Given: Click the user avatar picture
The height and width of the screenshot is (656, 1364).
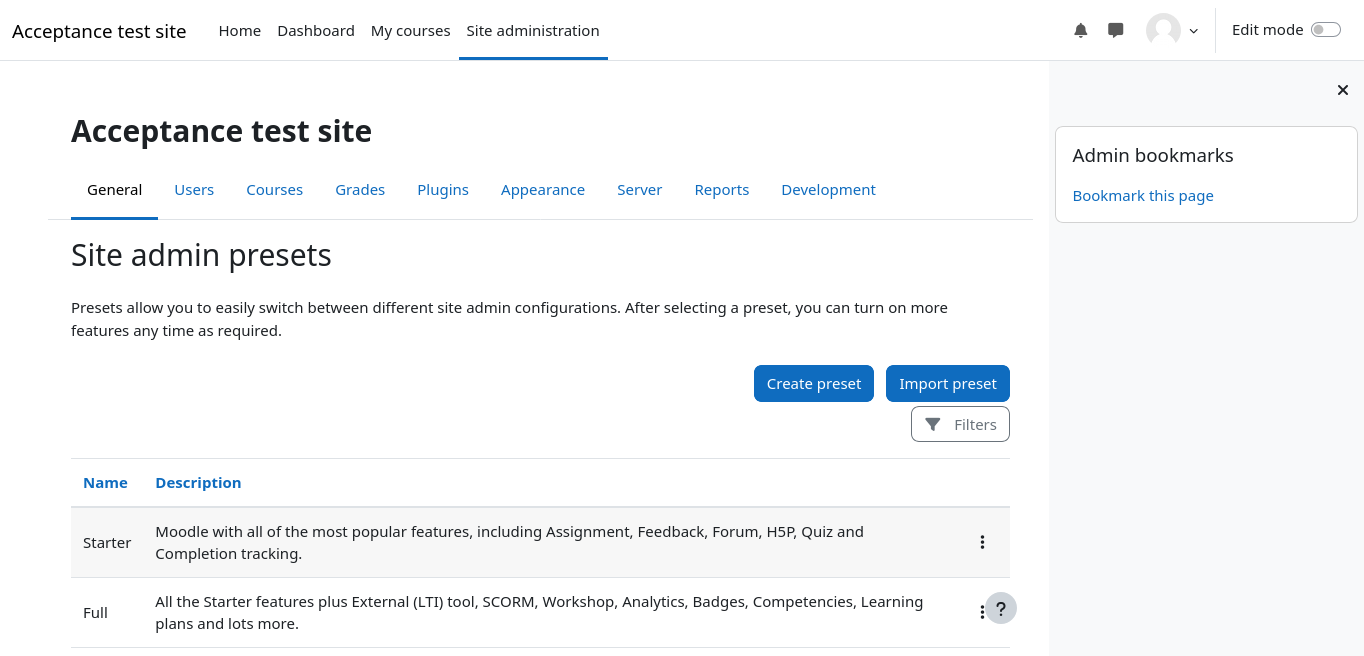Looking at the screenshot, I should click(x=1163, y=31).
